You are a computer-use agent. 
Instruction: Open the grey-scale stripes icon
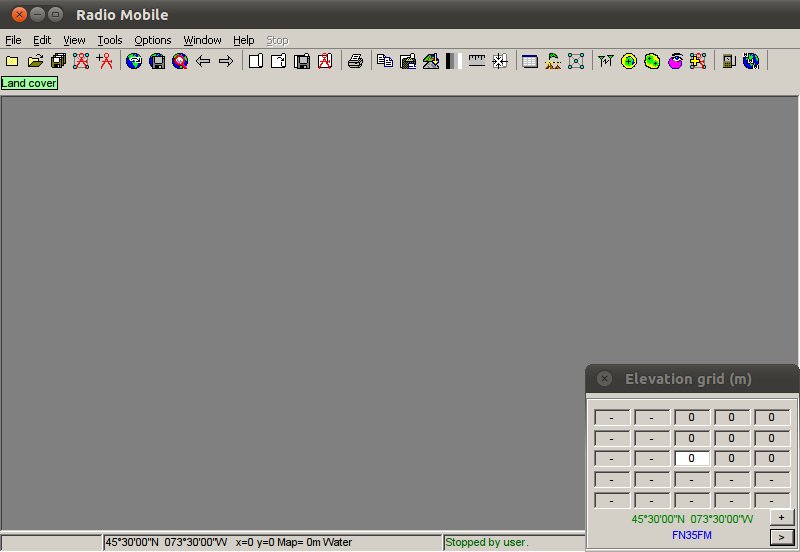pos(452,61)
